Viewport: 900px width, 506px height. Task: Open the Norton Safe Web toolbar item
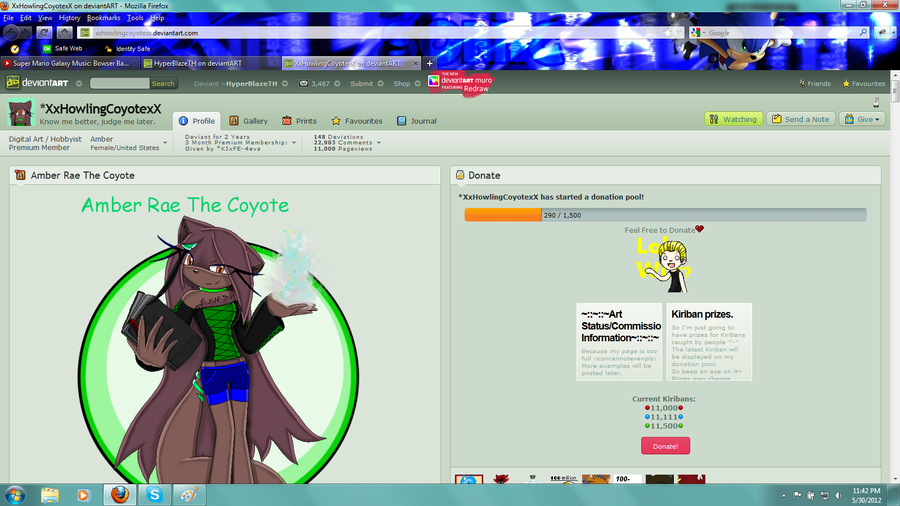[63, 49]
